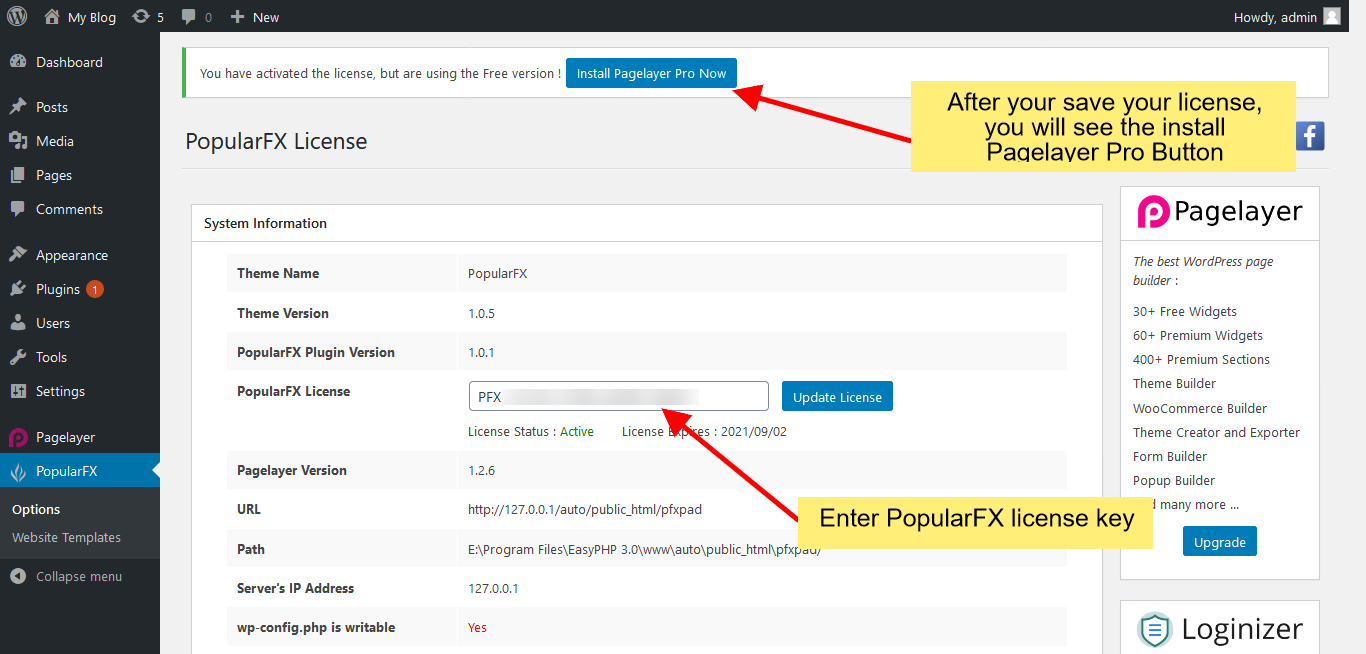Click the Theme Version value 1.0.5
The height and width of the screenshot is (654, 1366).
[x=481, y=313]
